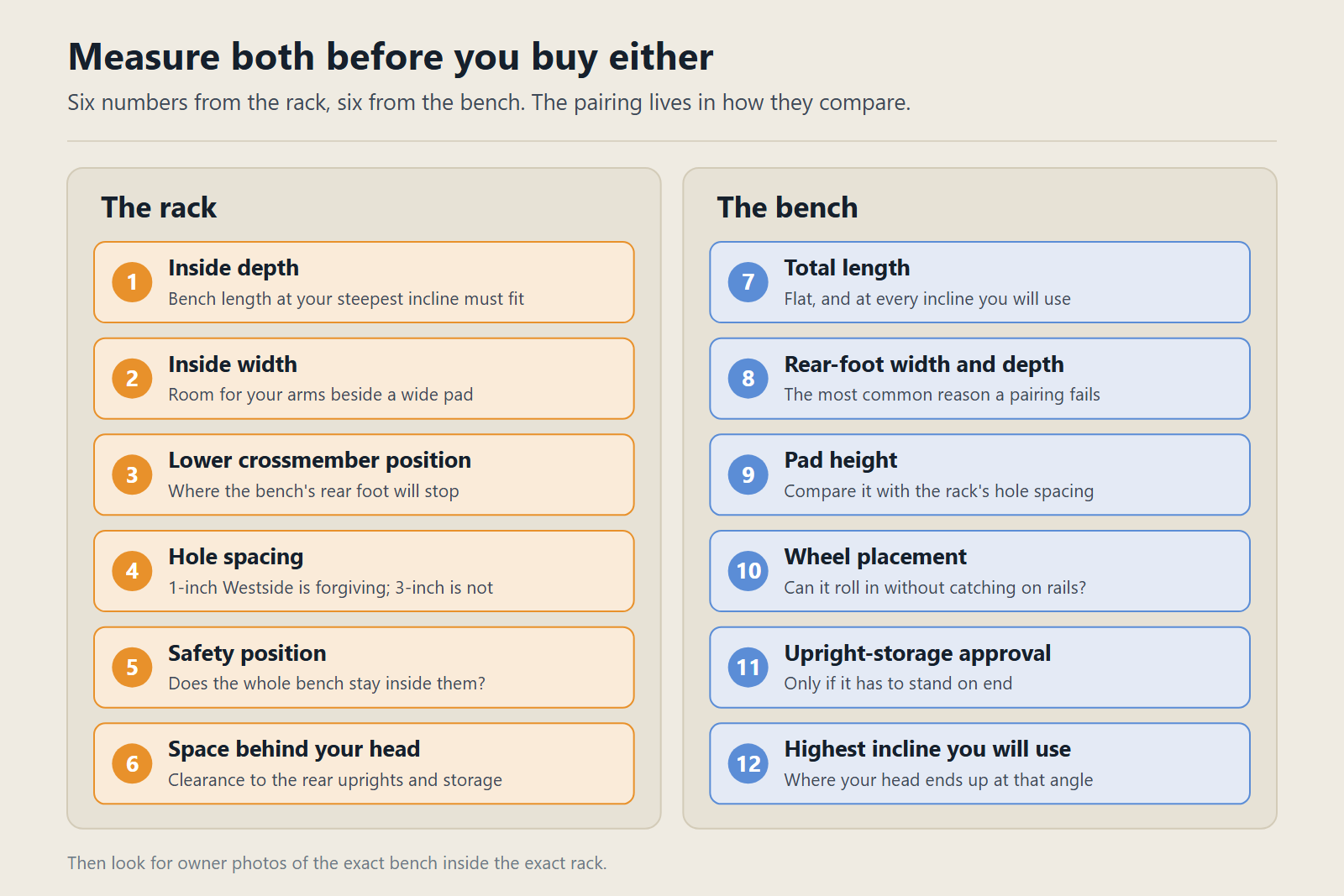Click the page title Measure both before you buy either

(391, 57)
